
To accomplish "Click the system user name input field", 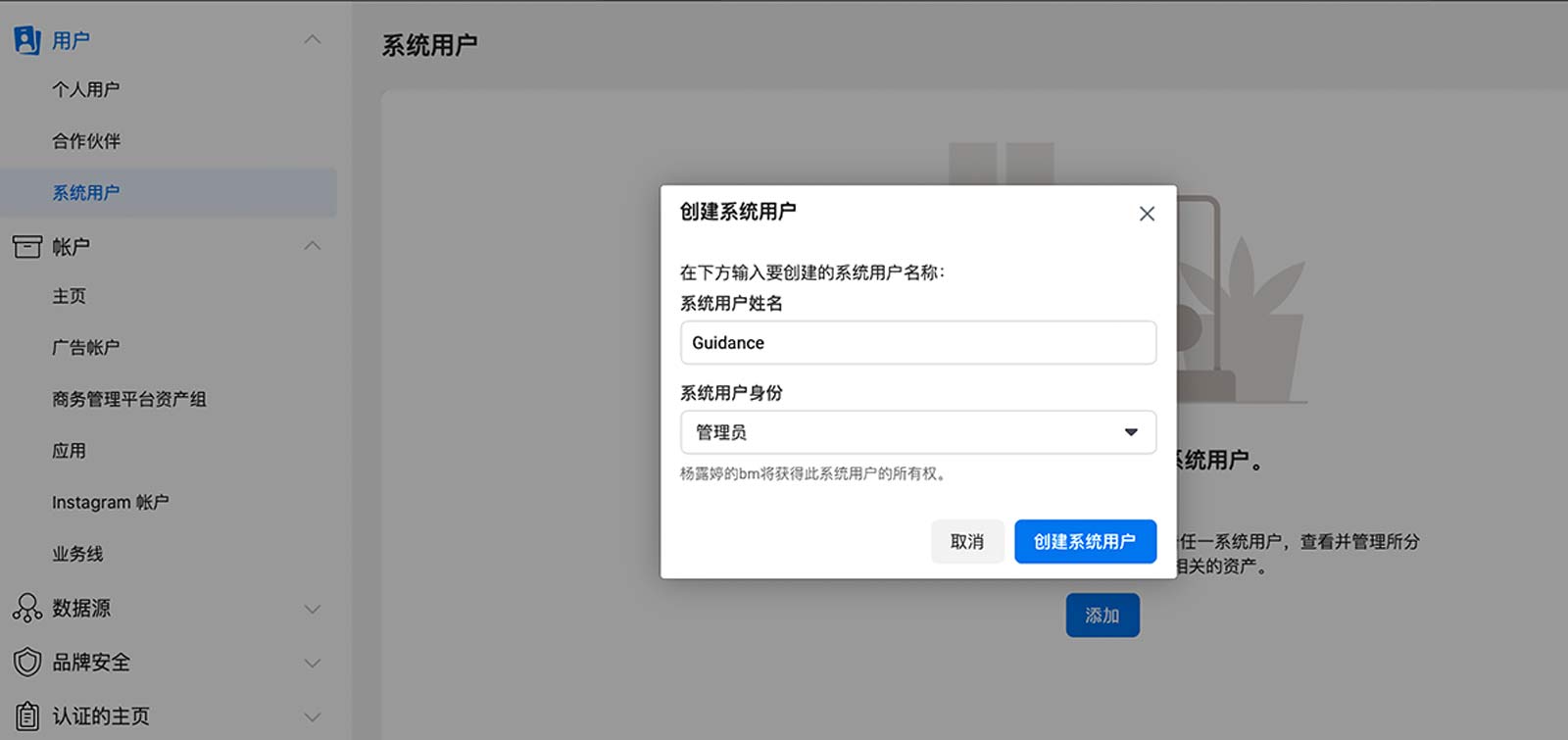I will 918,343.
